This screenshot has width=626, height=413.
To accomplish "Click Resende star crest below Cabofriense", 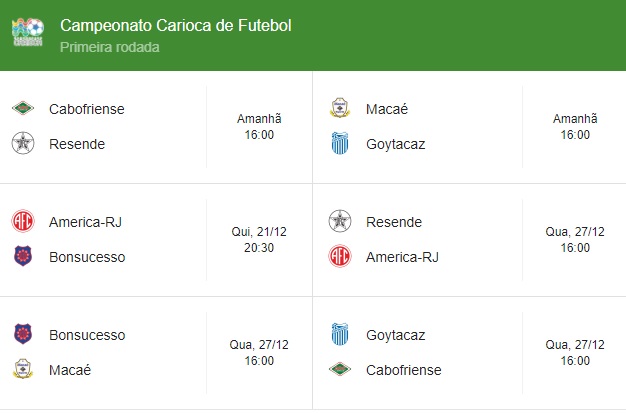I will pyautogui.click(x=23, y=143).
